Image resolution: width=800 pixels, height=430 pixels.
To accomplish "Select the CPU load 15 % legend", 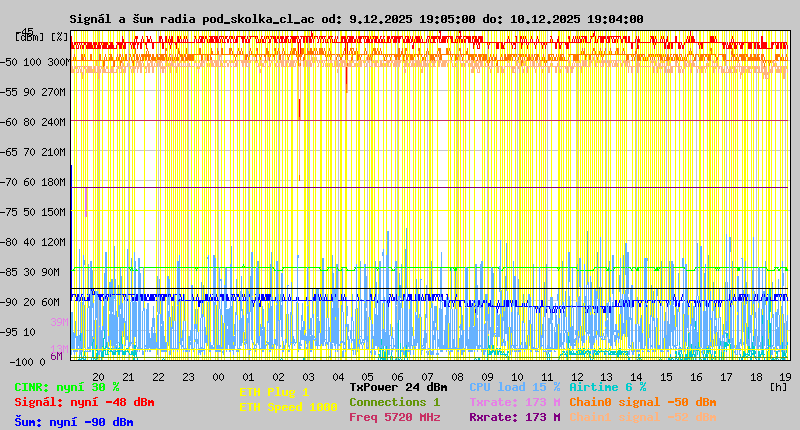I will click(514, 387).
